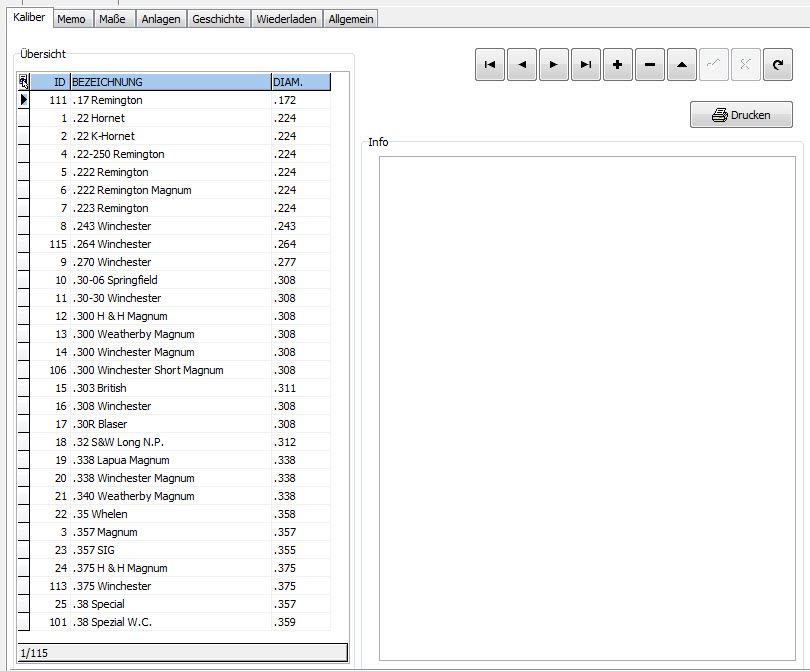810x671 pixels.
Task: Open the Memo tab
Action: pyautogui.click(x=71, y=19)
